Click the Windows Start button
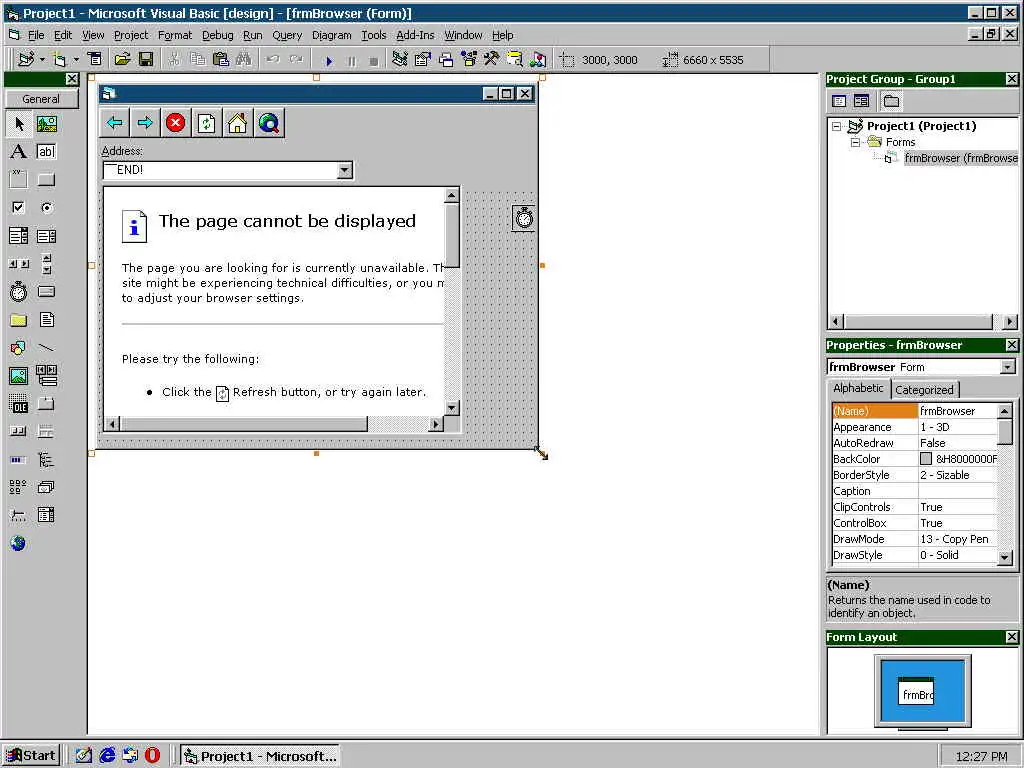Image resolution: width=1024 pixels, height=768 pixels. (31, 756)
